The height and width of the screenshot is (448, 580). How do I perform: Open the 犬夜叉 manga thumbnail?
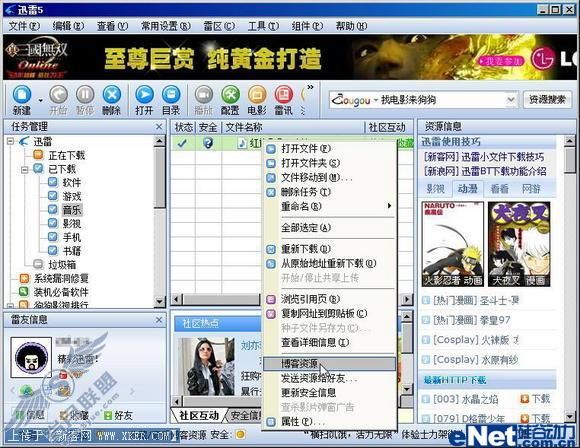click(519, 244)
